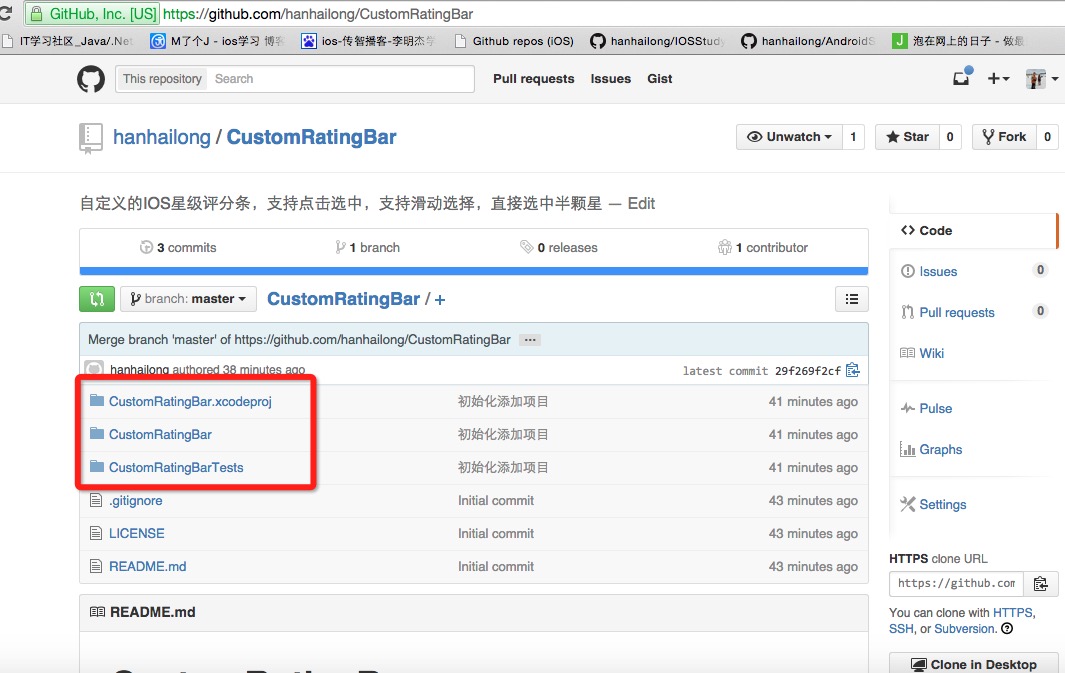This screenshot has width=1065, height=673.
Task: Open Issues in top navigation
Action: point(611,79)
